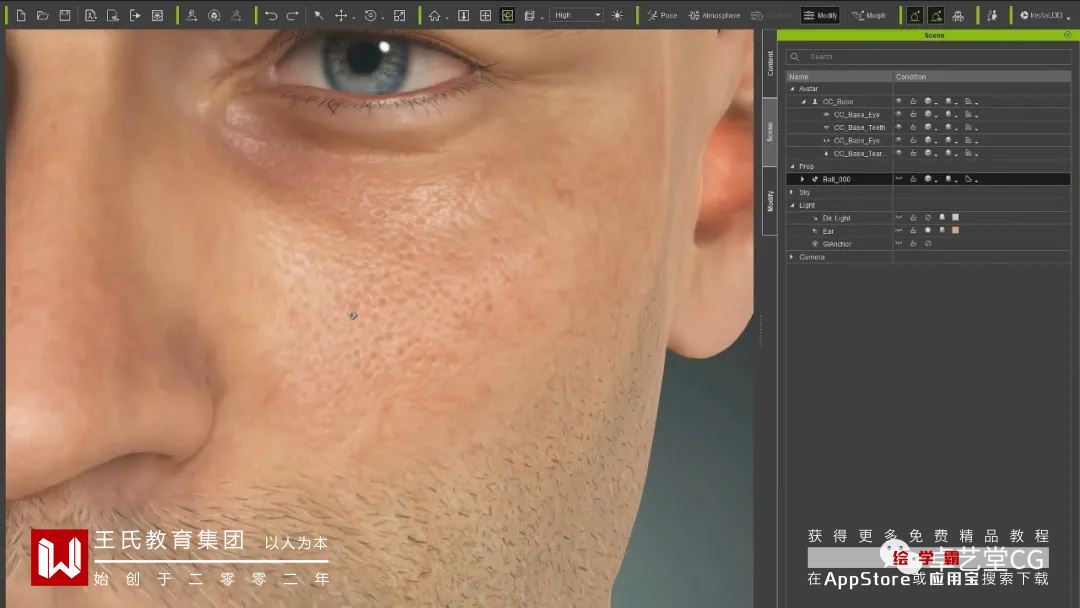Open project with folder icon
Image resolution: width=1080 pixels, height=608 pixels.
[x=43, y=15]
